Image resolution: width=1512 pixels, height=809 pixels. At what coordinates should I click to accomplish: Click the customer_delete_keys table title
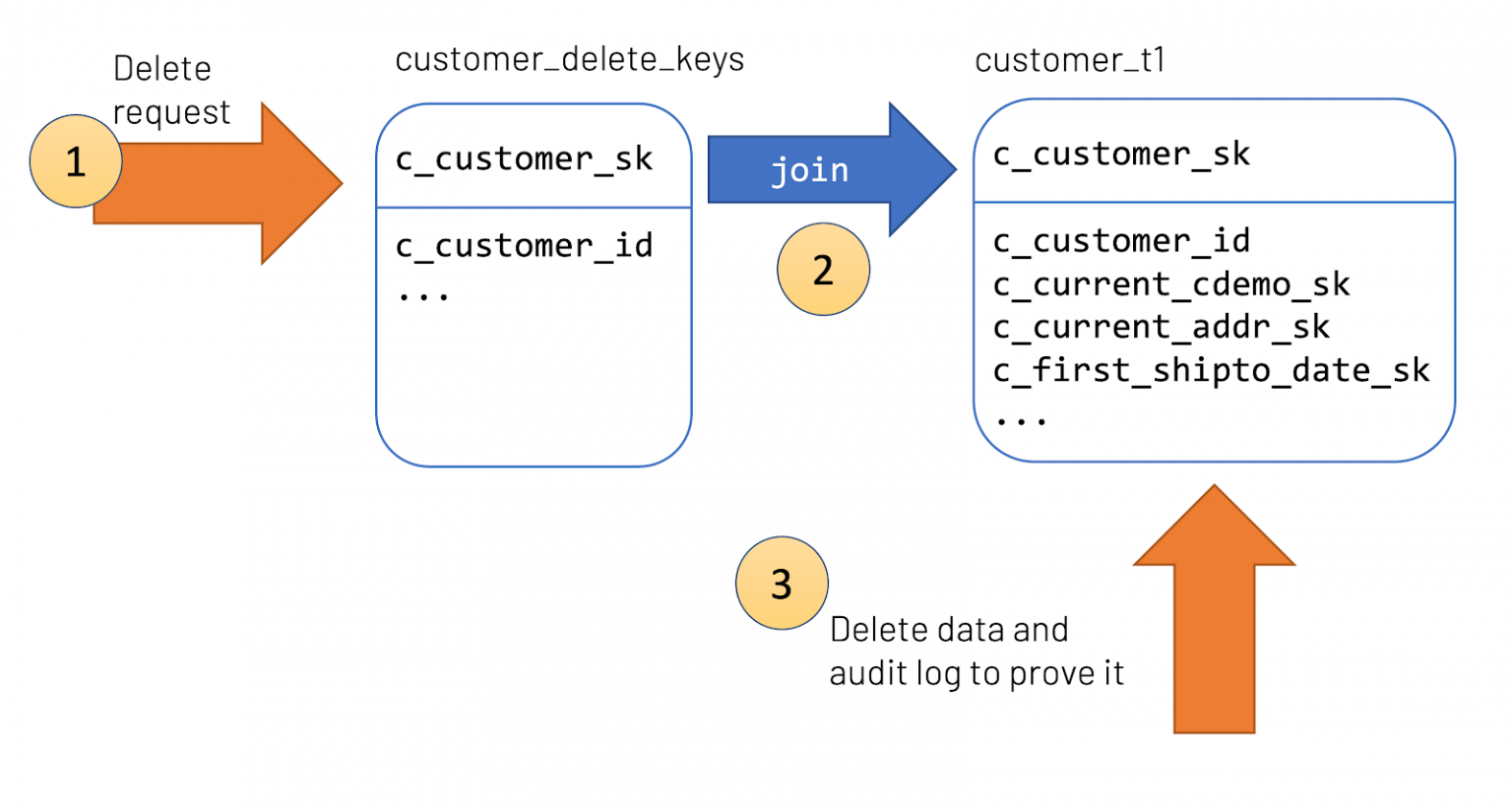coord(569,60)
